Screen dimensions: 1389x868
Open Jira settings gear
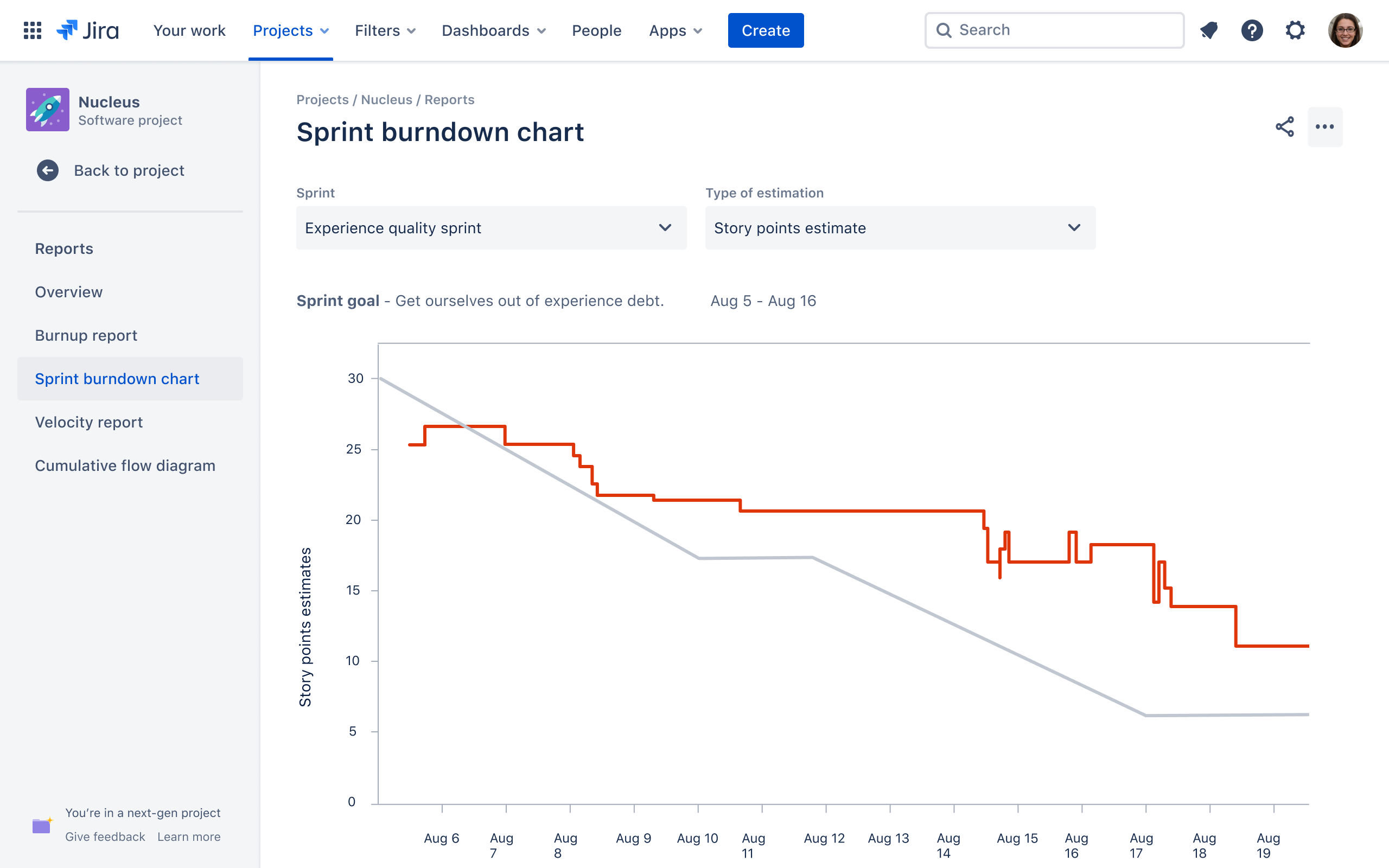(1296, 30)
